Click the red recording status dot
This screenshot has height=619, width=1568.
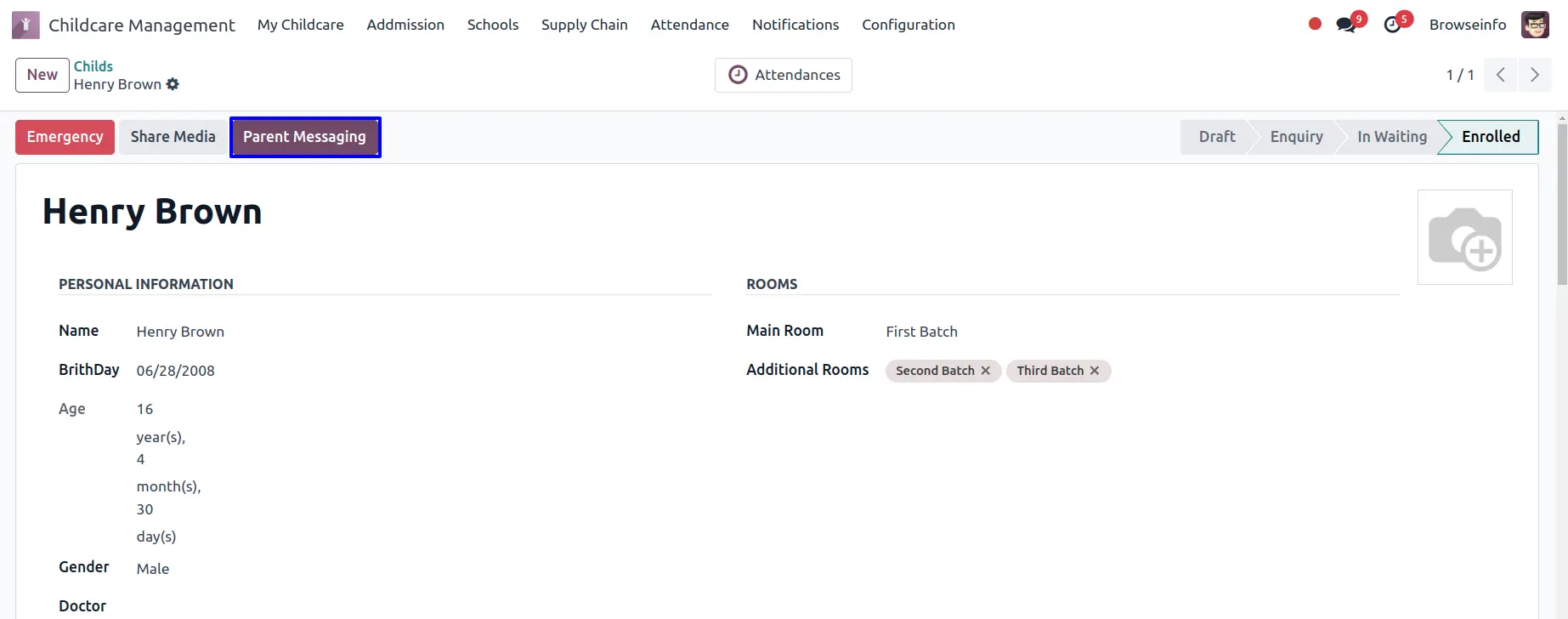[1315, 24]
